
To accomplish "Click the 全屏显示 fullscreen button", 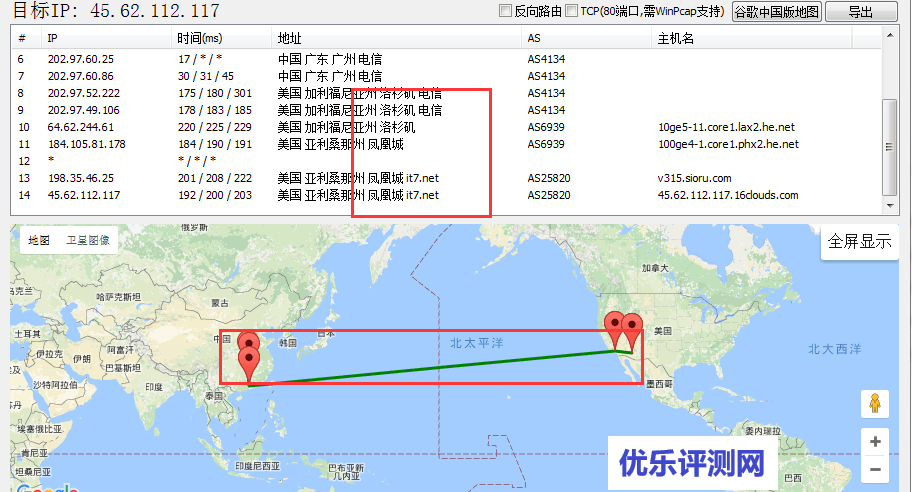I will [859, 241].
